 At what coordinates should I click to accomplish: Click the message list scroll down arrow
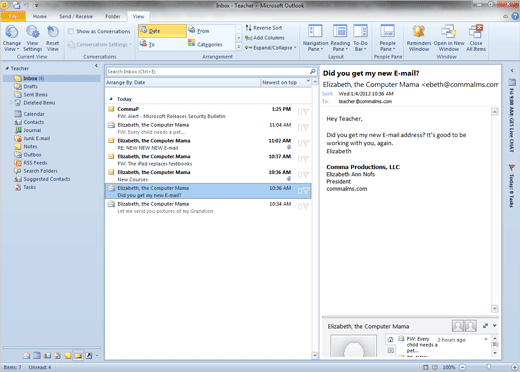click(315, 356)
